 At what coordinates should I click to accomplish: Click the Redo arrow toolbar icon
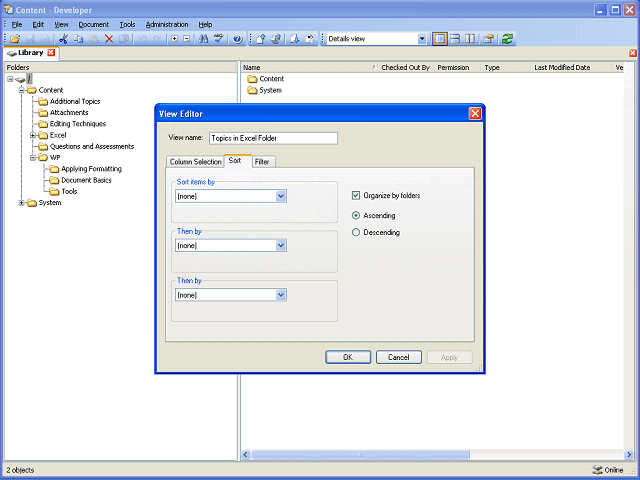157,39
